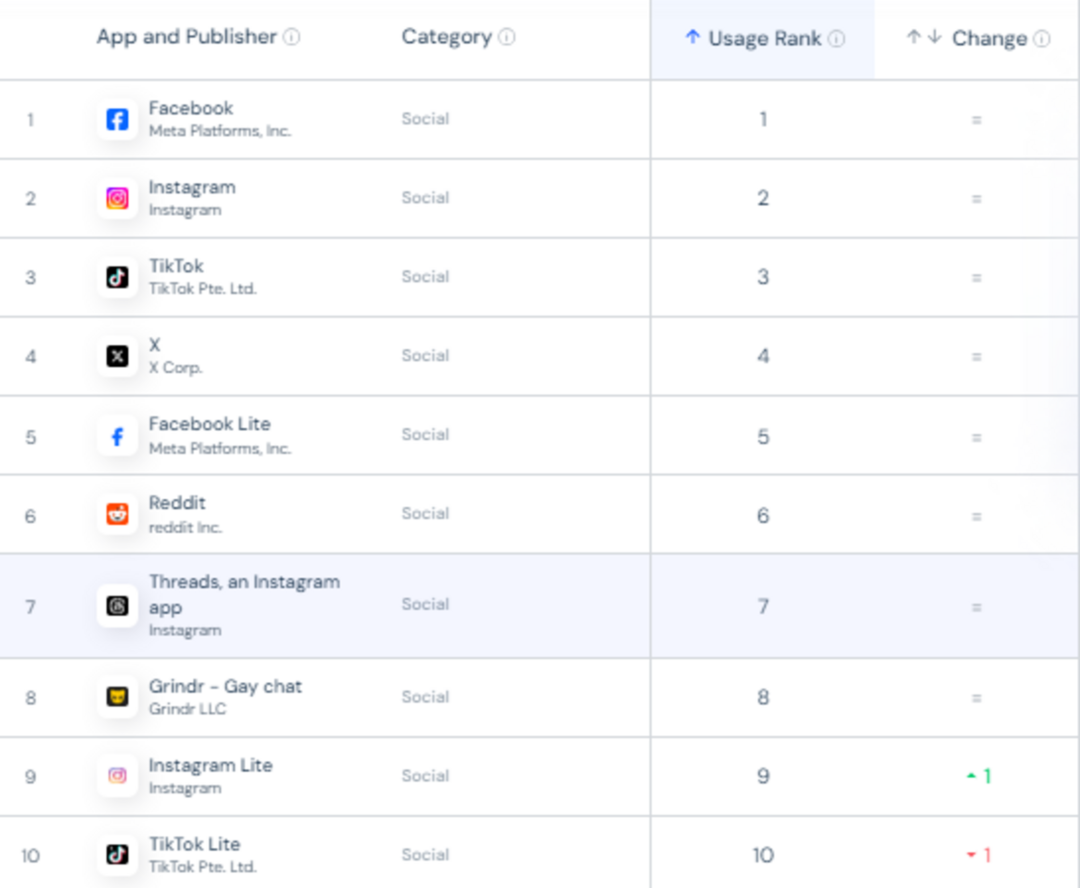1080x888 pixels.
Task: Click the Instagram Lite app icon
Action: [x=117, y=776]
